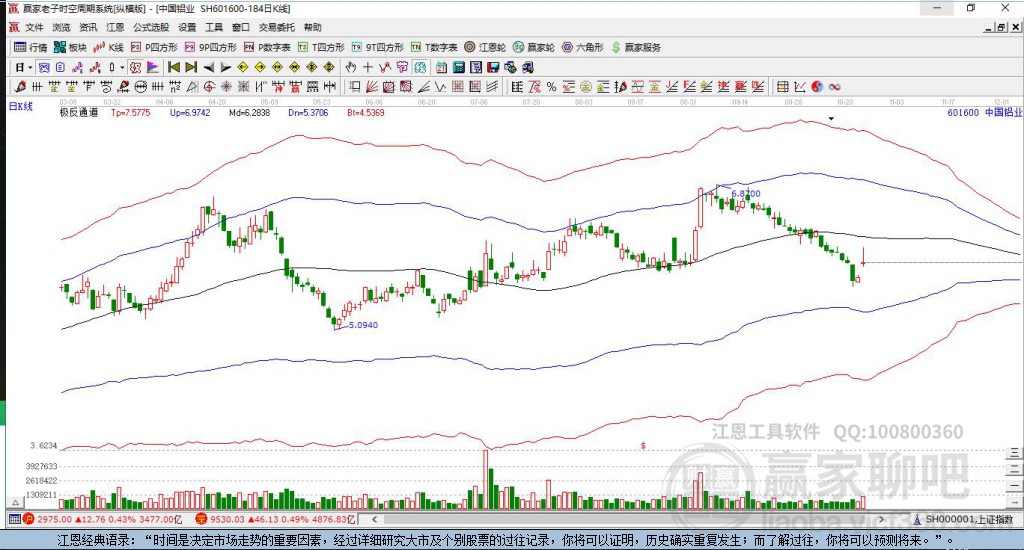Click the Tp=7.5775 indicator value
Image resolution: width=1024 pixels, height=550 pixels.
click(131, 112)
